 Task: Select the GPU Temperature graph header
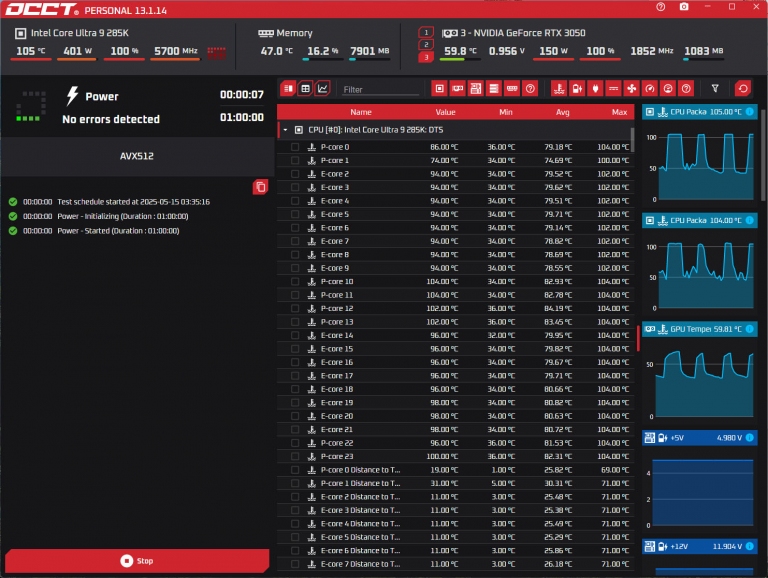point(700,329)
